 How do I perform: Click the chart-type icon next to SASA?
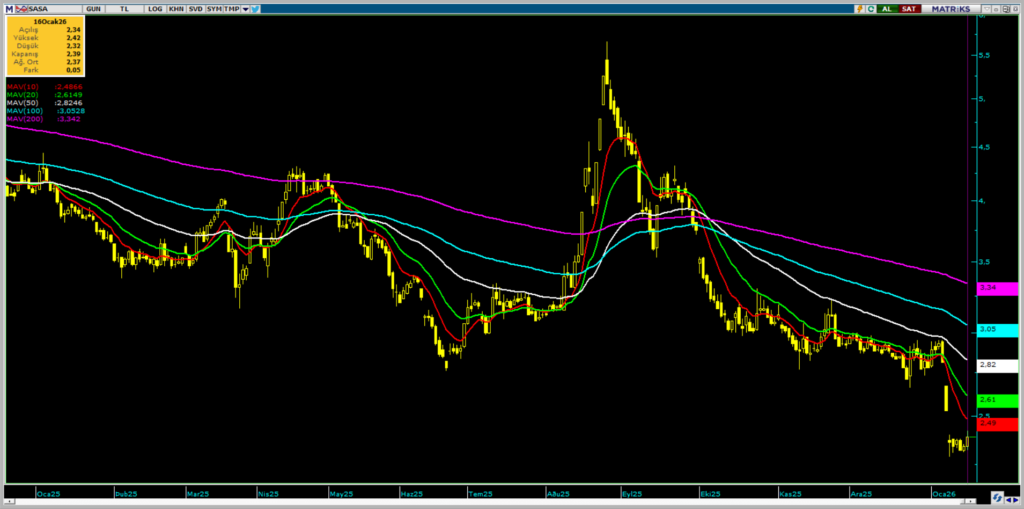coord(21,8)
